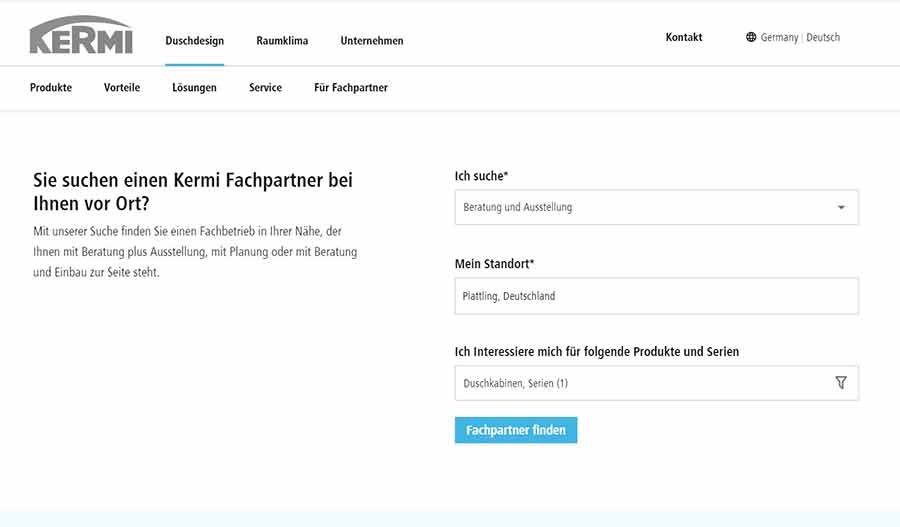
Task: Open the Duschdesign tab
Action: [195, 41]
